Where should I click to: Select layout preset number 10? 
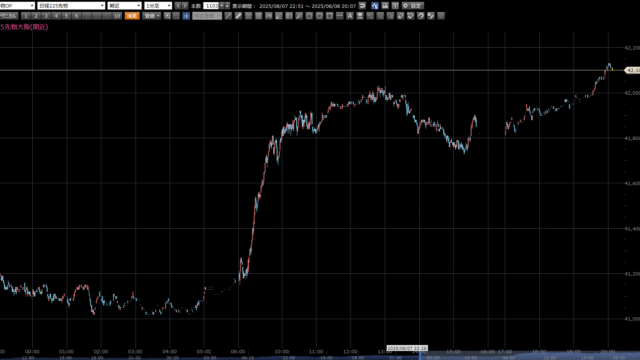[x=117, y=16]
